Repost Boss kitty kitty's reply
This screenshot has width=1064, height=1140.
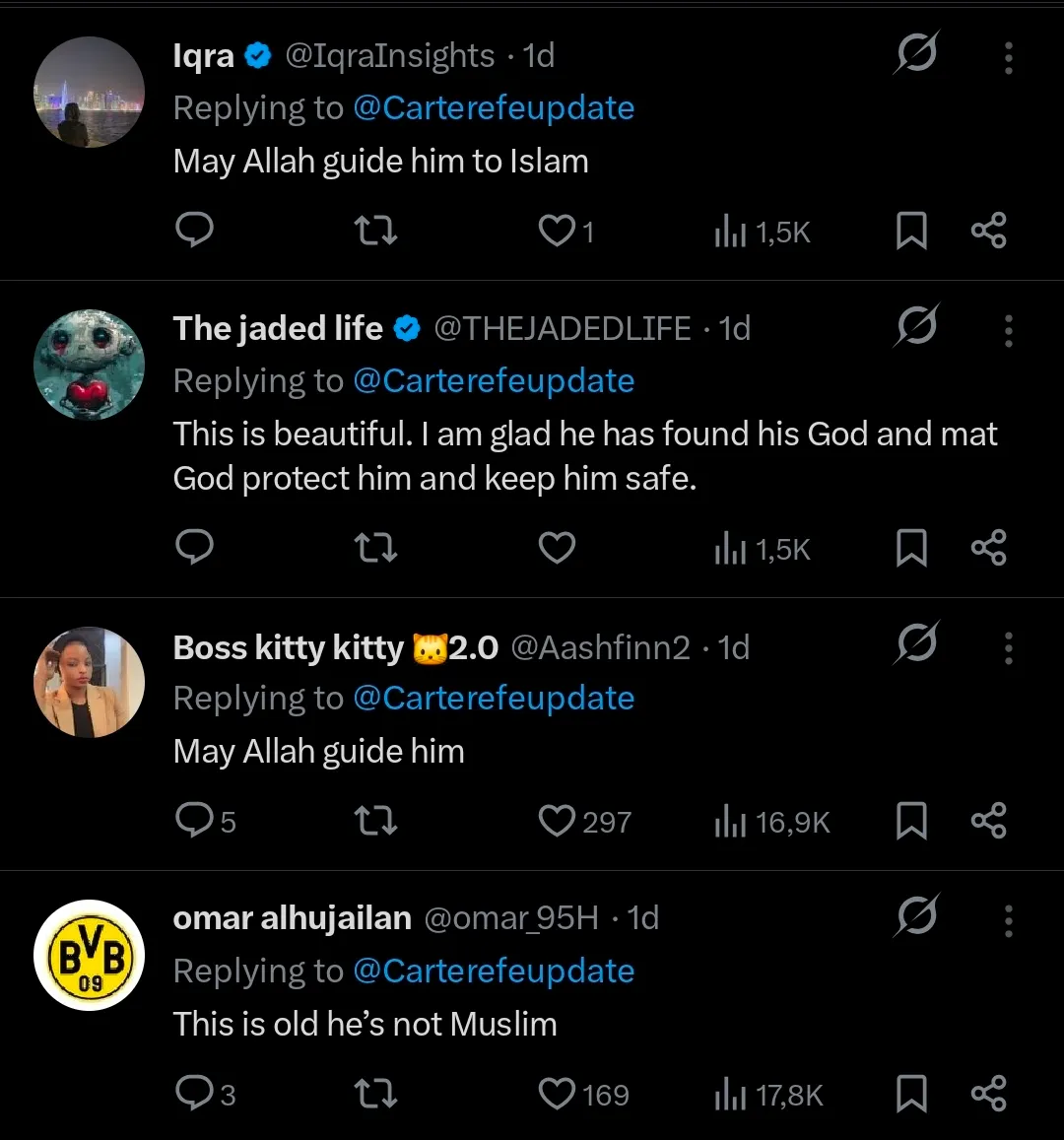375,821
